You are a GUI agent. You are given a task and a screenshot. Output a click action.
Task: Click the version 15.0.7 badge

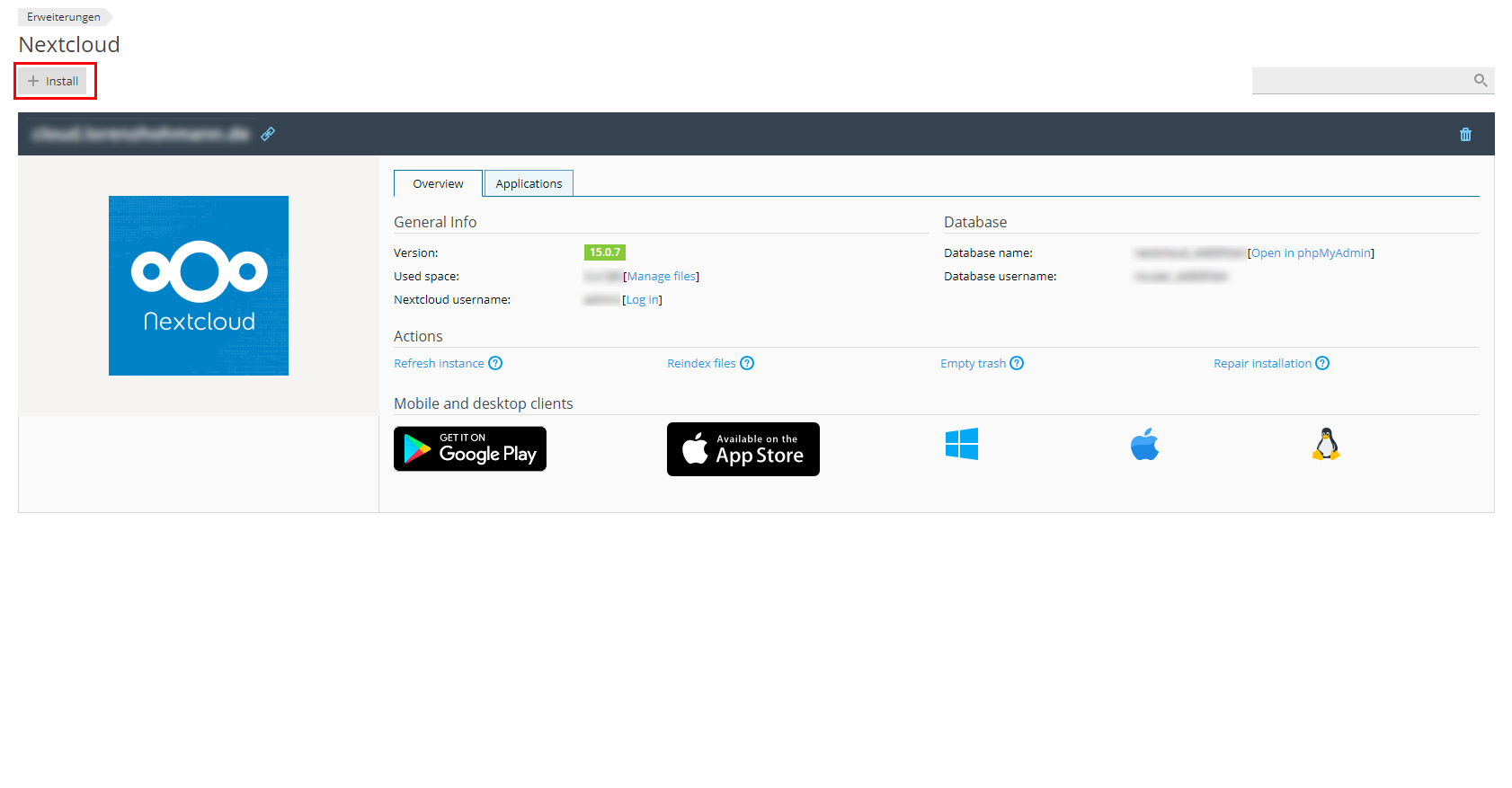click(x=605, y=252)
